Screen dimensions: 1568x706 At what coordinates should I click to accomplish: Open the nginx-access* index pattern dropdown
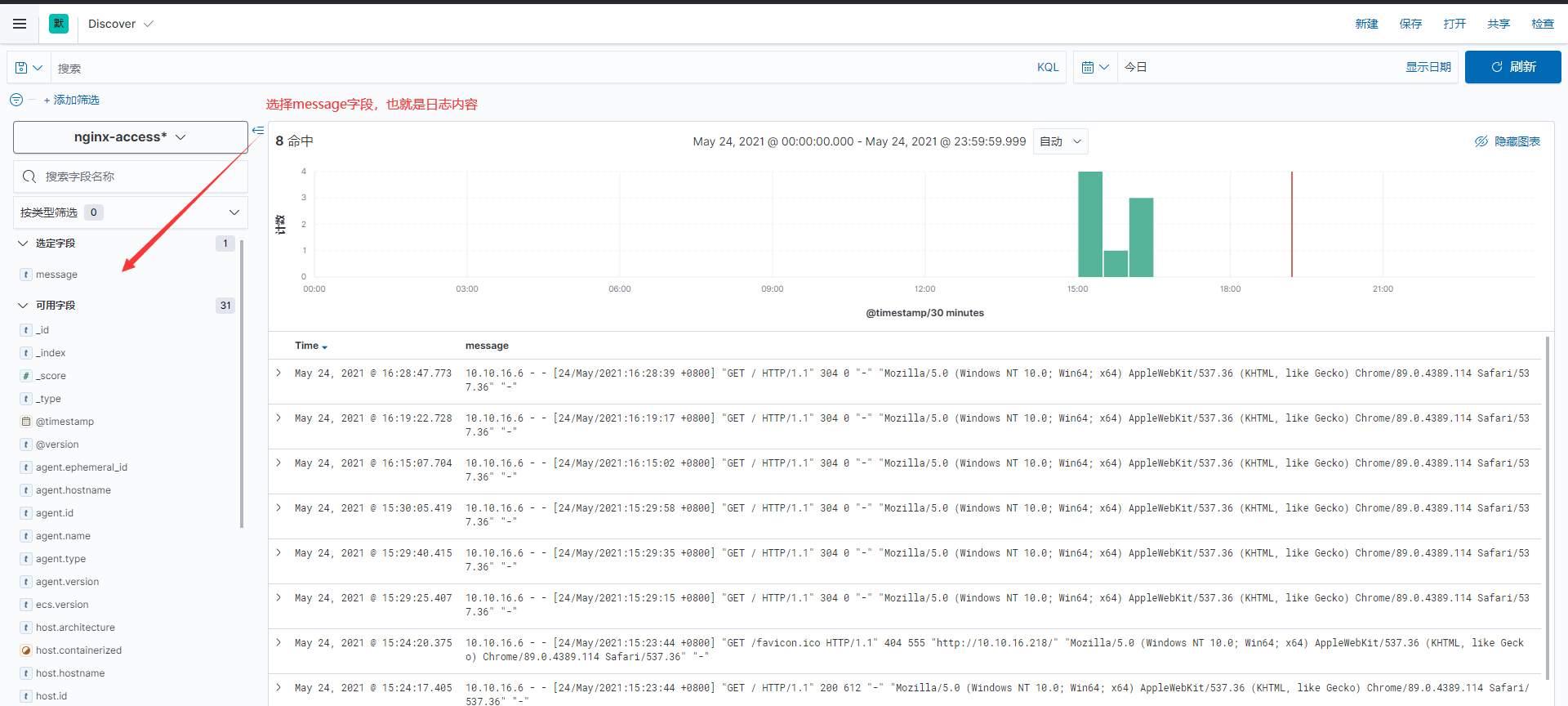[131, 137]
